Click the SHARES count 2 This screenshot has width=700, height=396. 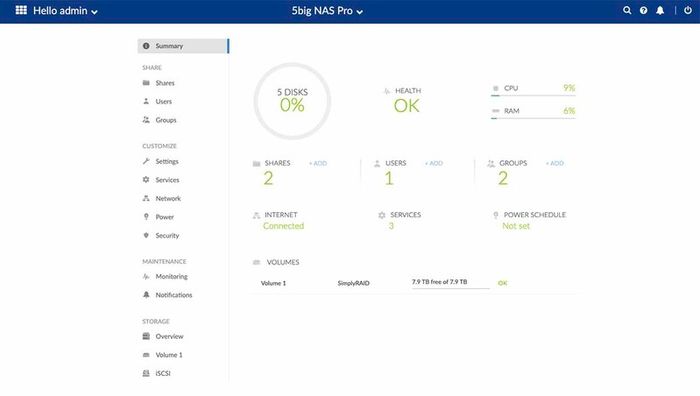coord(268,179)
